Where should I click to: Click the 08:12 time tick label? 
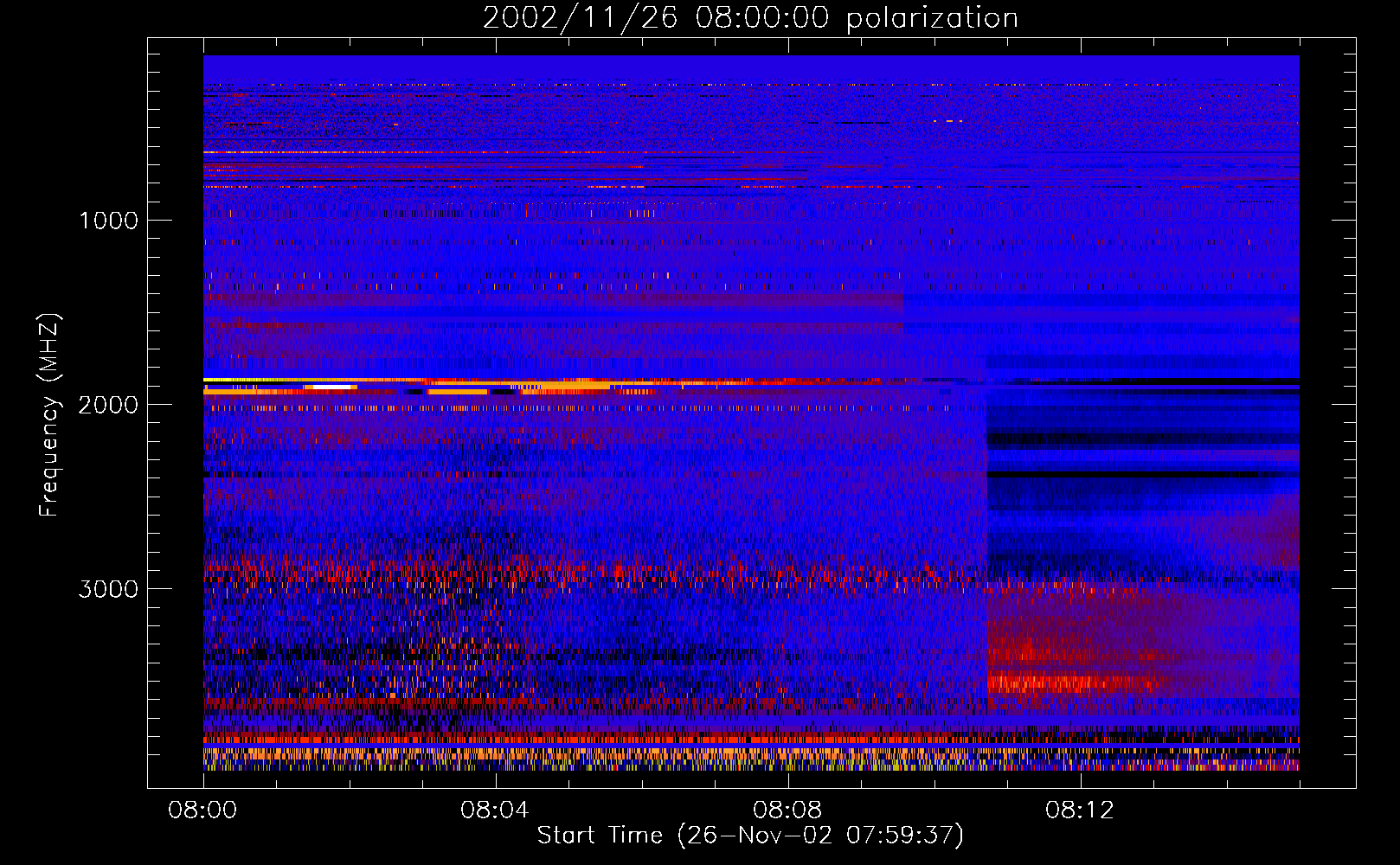[x=1080, y=811]
